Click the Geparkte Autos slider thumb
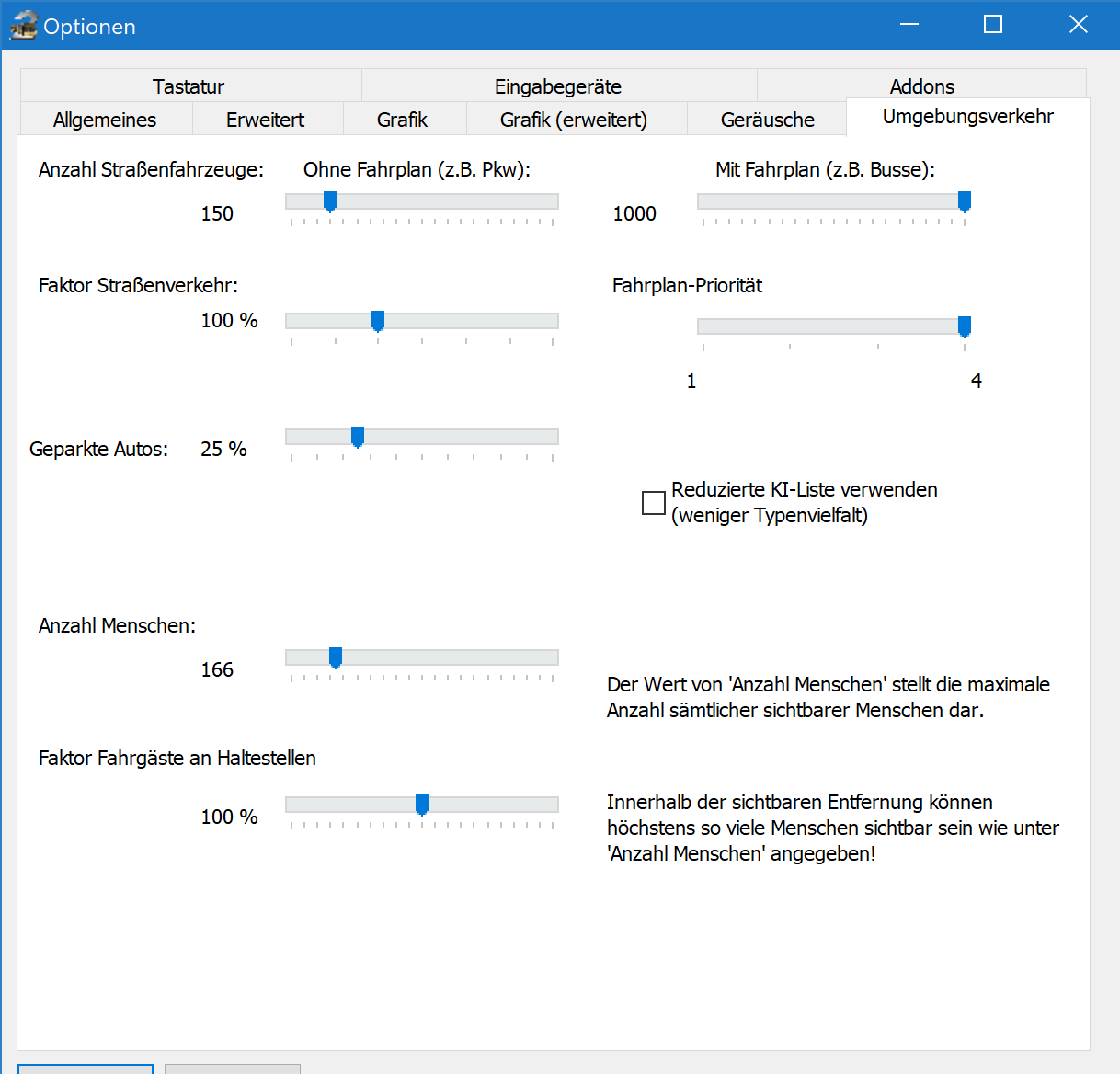The width and height of the screenshot is (1120, 1074). point(358,437)
